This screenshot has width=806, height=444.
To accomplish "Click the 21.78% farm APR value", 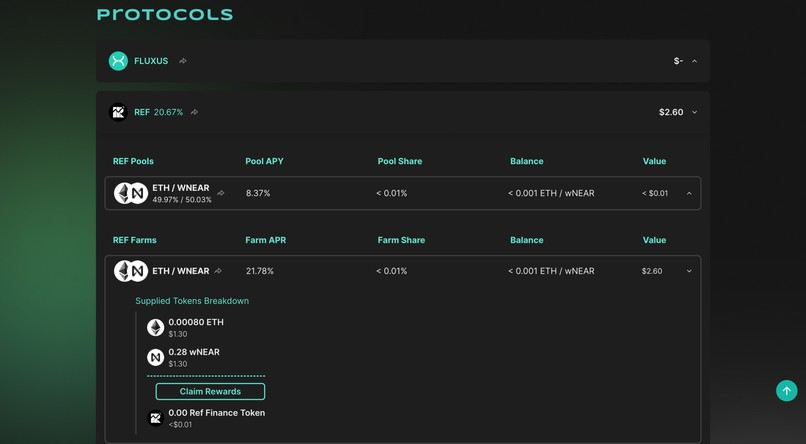I will 260,271.
